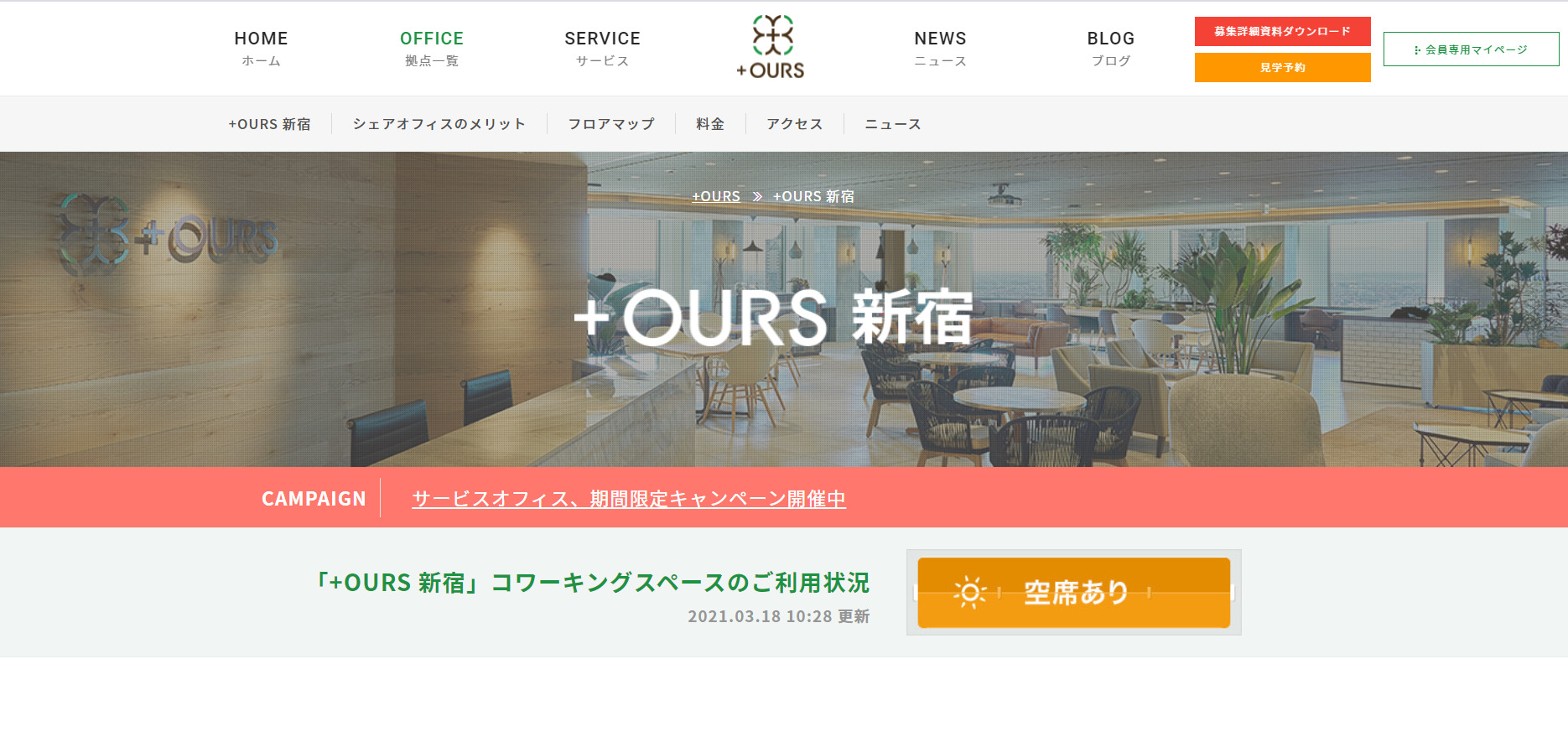
Task: Select the フロアマップ tab
Action: (611, 124)
